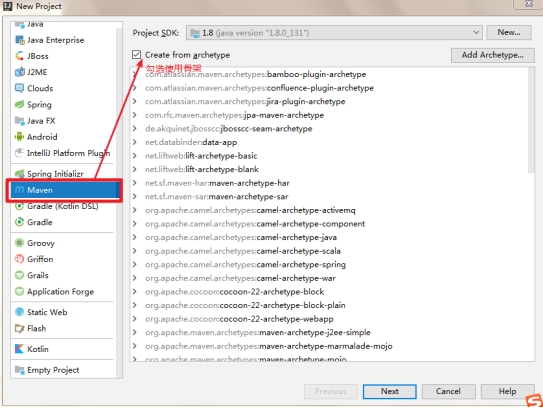Select cocoon-22-archetype-webapp entry
The image size is (543, 408).
pos(239,319)
